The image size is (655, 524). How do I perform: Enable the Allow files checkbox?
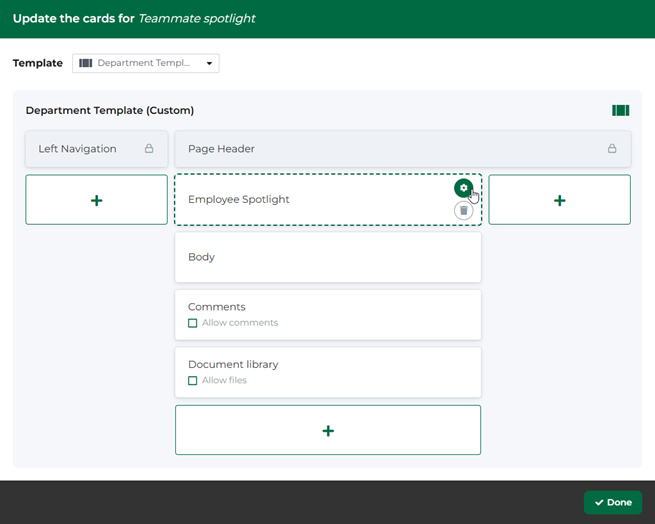pos(193,381)
